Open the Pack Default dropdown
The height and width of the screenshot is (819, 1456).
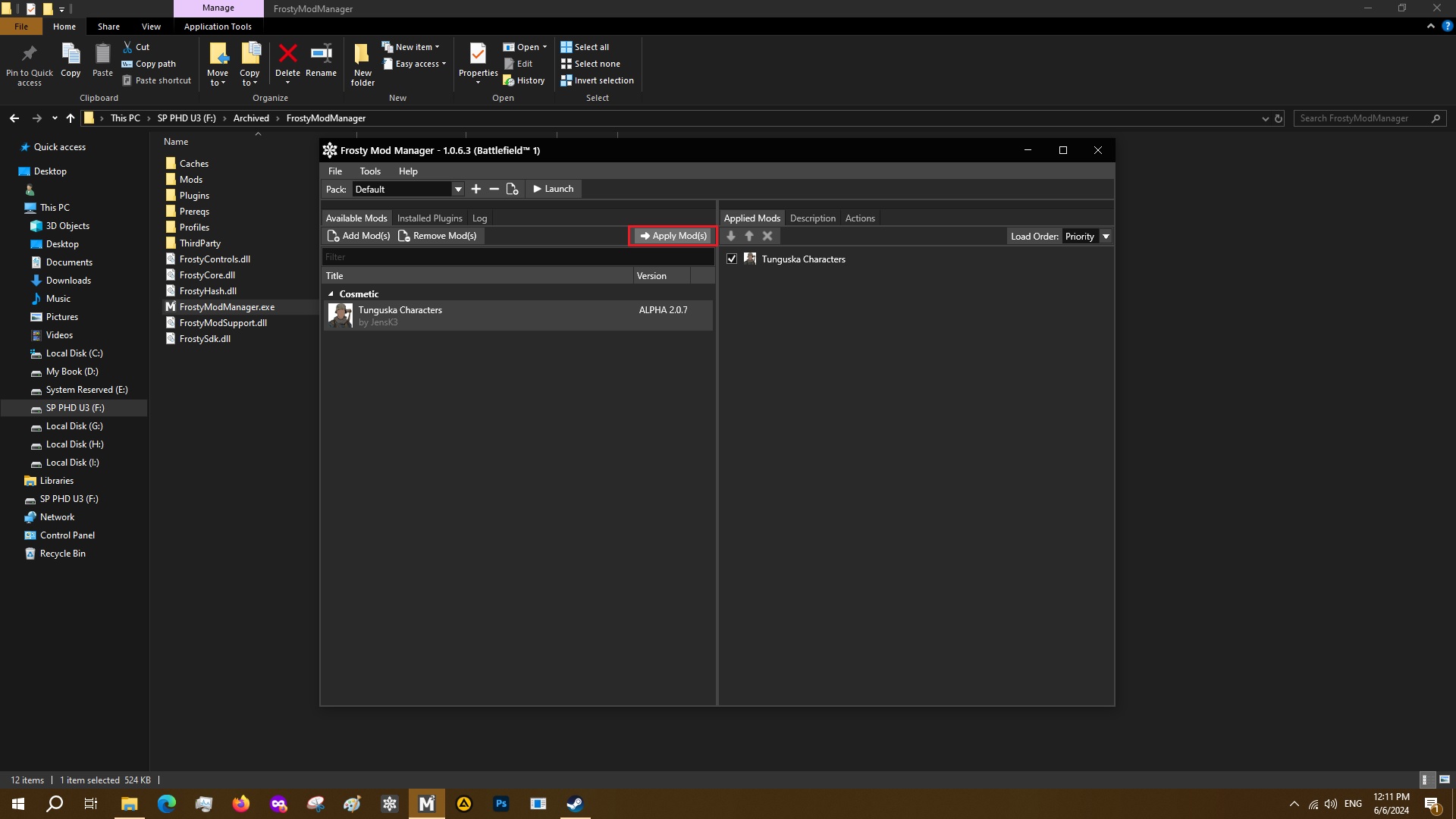click(x=458, y=190)
